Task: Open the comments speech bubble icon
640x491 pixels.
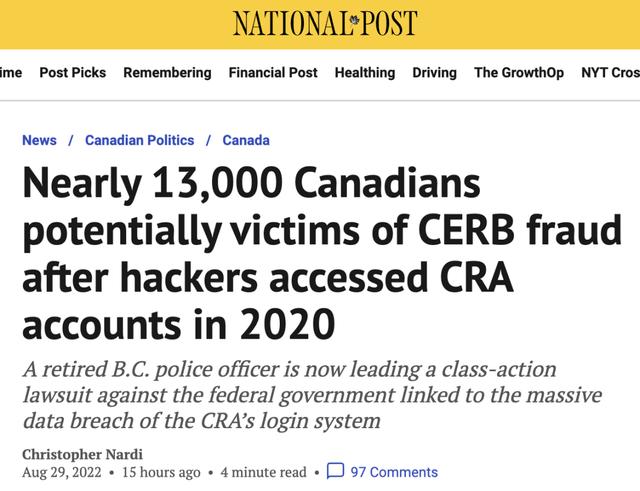Action: [x=336, y=471]
